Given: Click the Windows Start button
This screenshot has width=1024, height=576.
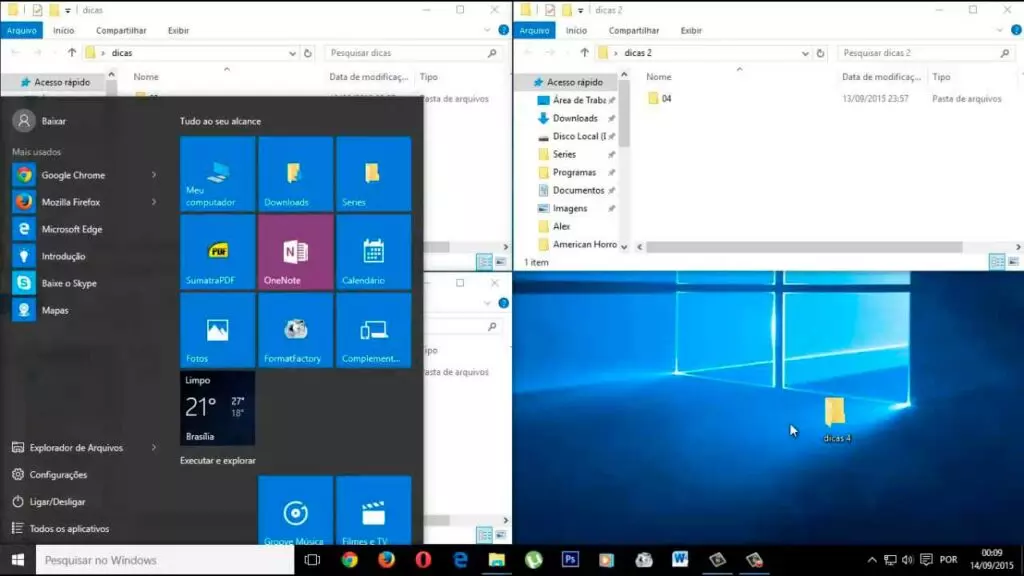Looking at the screenshot, I should click(x=18, y=560).
